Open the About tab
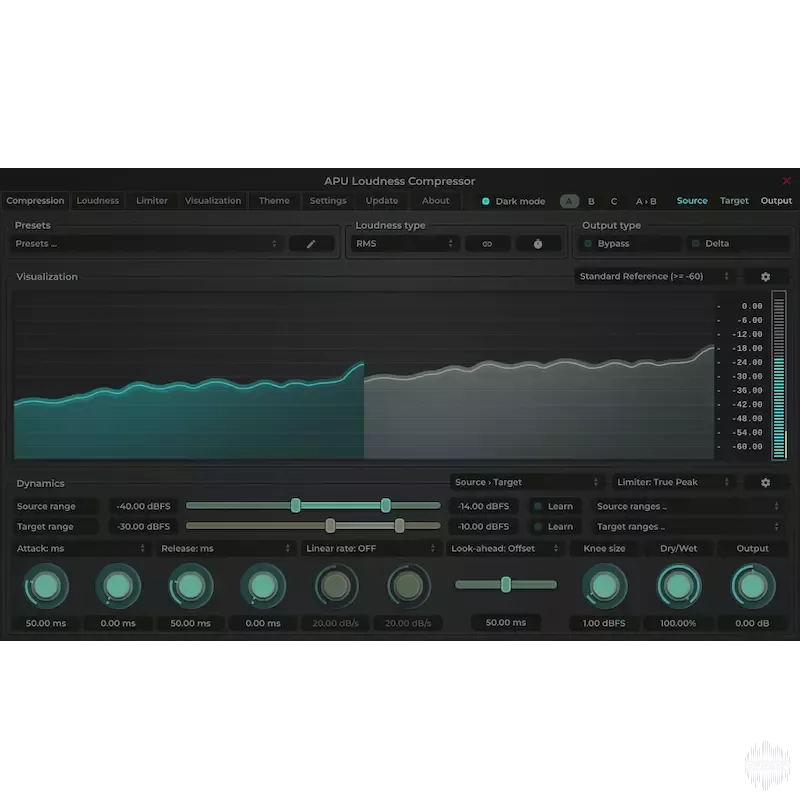The height and width of the screenshot is (800, 800). point(435,201)
